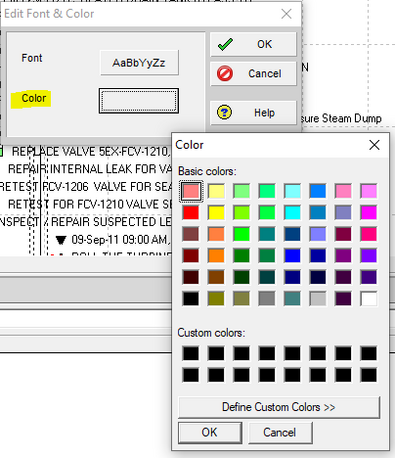Select the 'REPLACE VALVE 5EX-FCV-1210' activity text
This screenshot has height=458, width=395.
coord(92,152)
